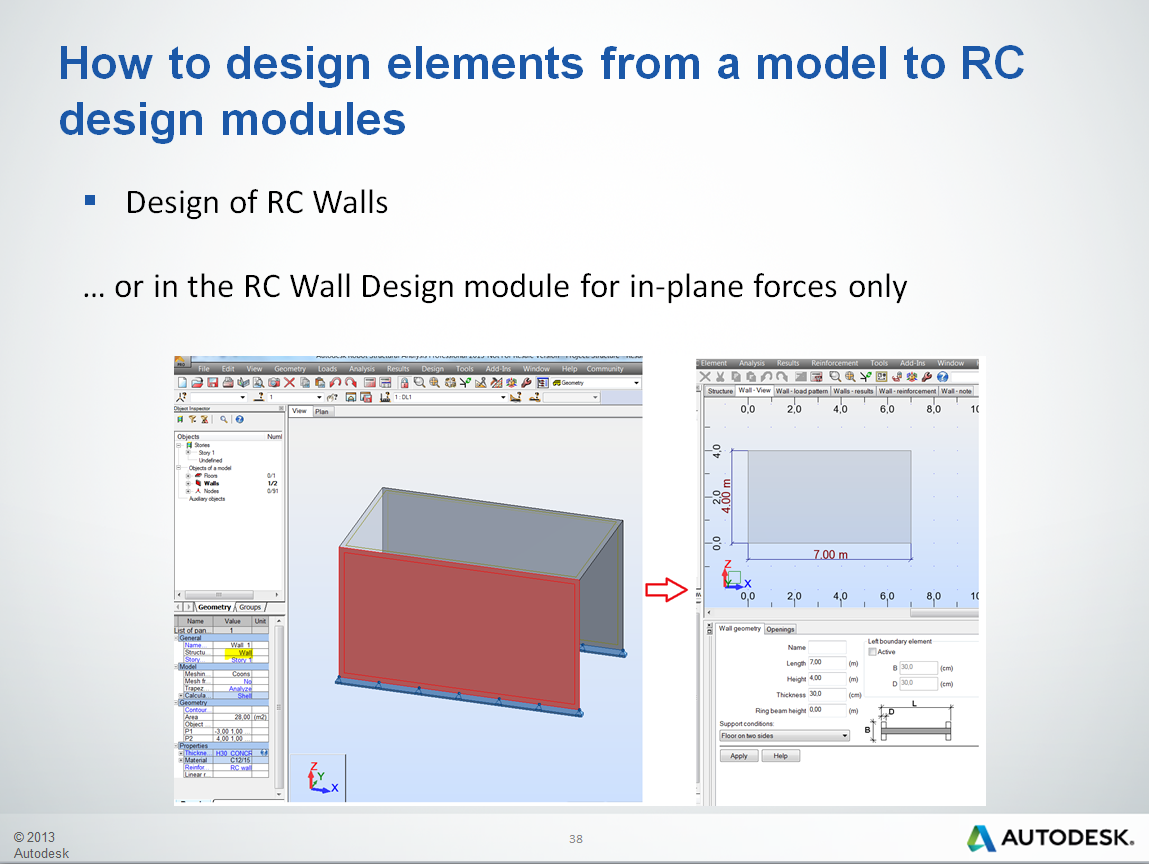Expand the Floors tree node
This screenshot has width=1149, height=864.
[188, 476]
